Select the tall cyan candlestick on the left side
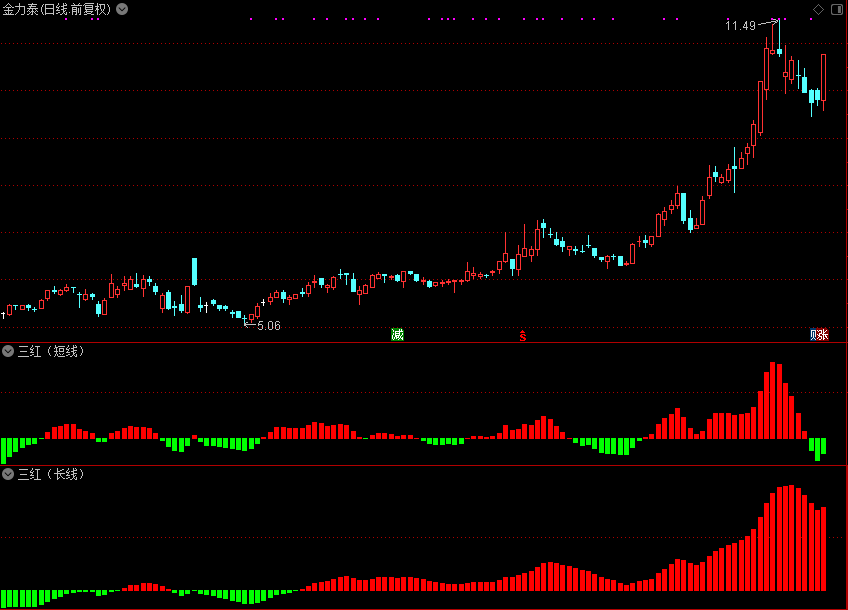Image resolution: width=848 pixels, height=610 pixels. [x=195, y=271]
